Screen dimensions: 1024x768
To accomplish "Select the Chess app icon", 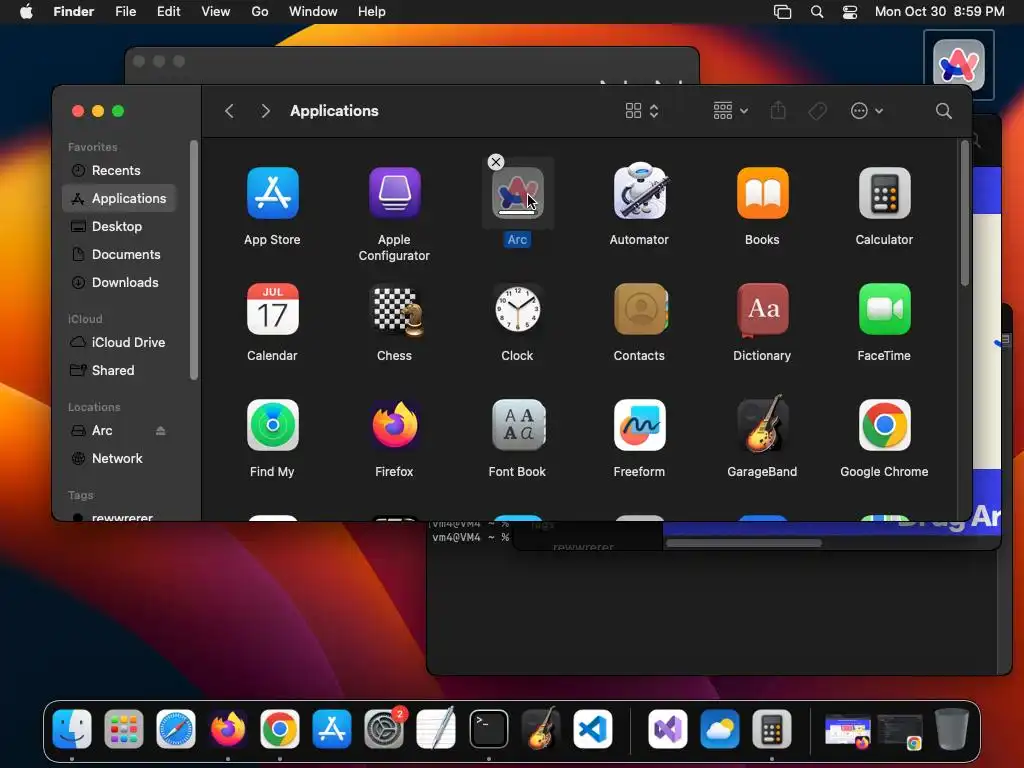I will [396, 310].
